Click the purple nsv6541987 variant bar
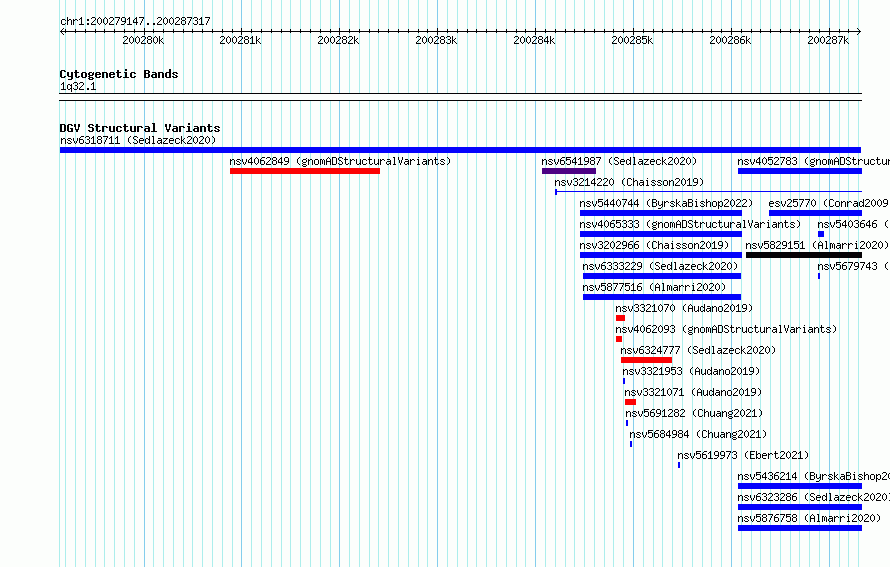 click(569, 171)
